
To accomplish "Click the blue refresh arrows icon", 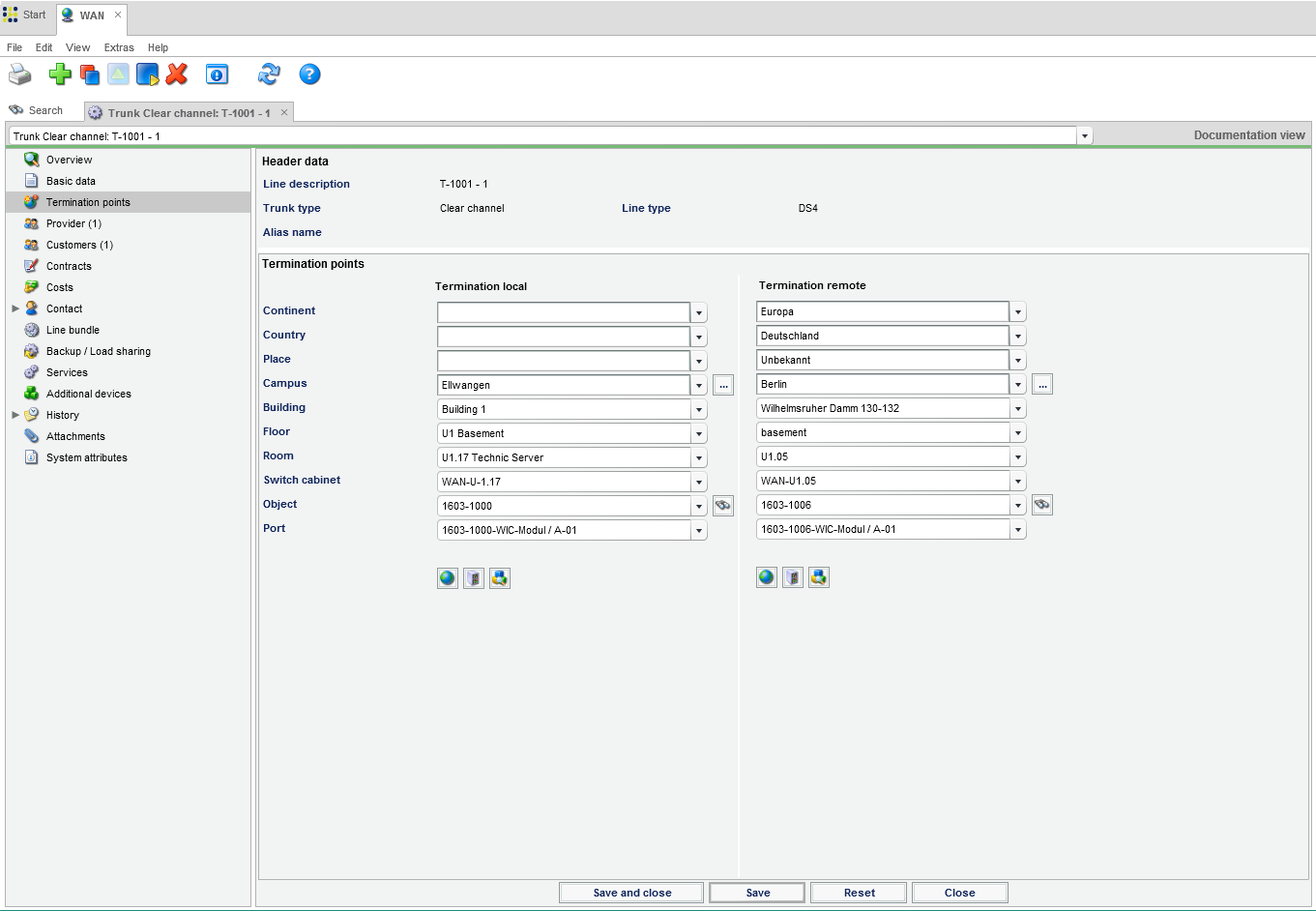I will (269, 74).
